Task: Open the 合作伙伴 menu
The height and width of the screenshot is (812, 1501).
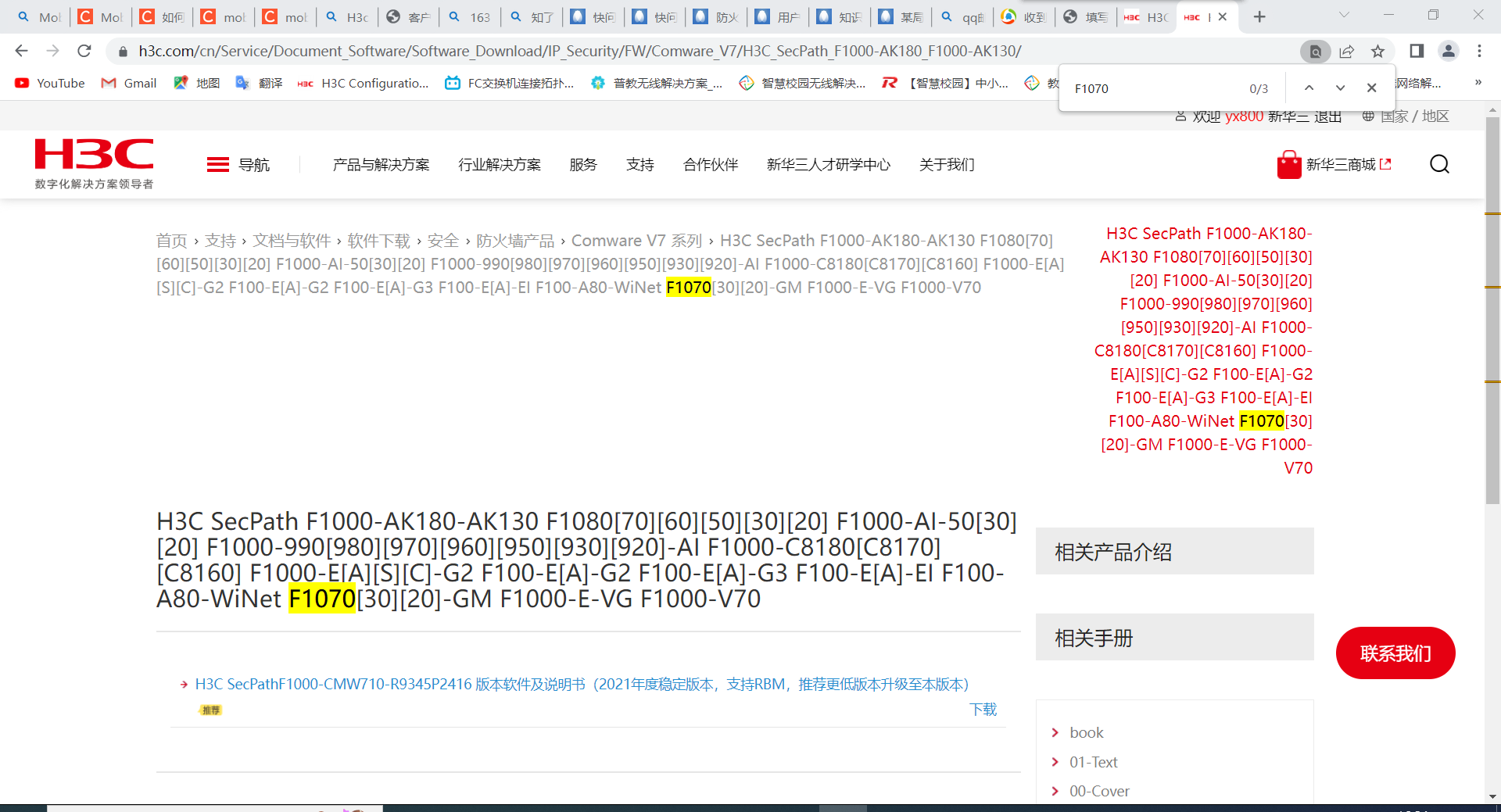Action: (x=711, y=164)
